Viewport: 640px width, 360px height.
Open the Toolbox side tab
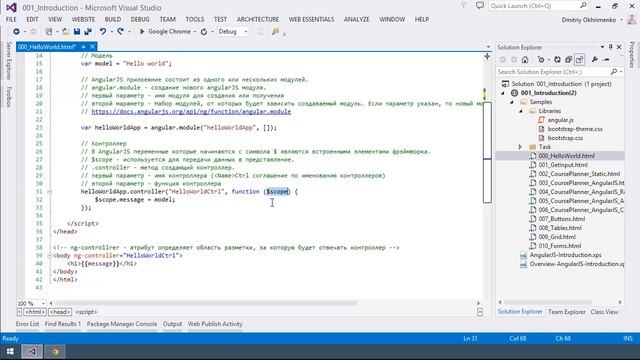tap(9, 97)
